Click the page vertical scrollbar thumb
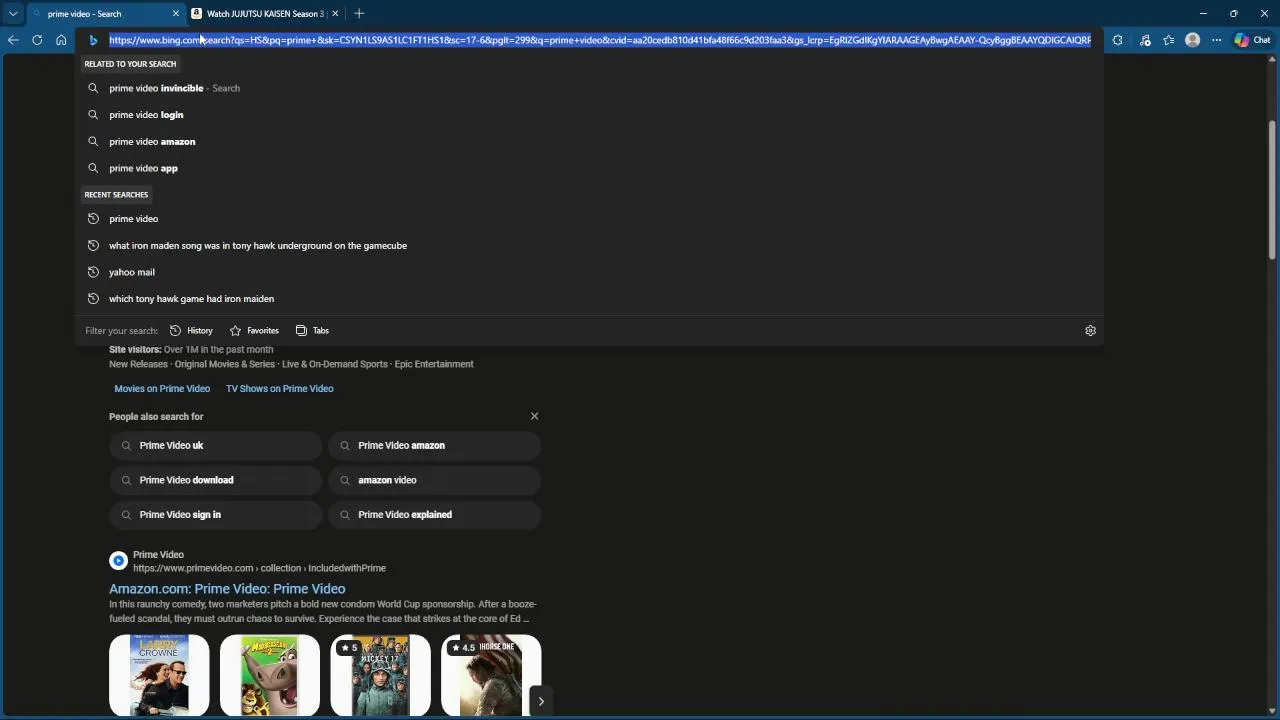 click(x=1272, y=189)
